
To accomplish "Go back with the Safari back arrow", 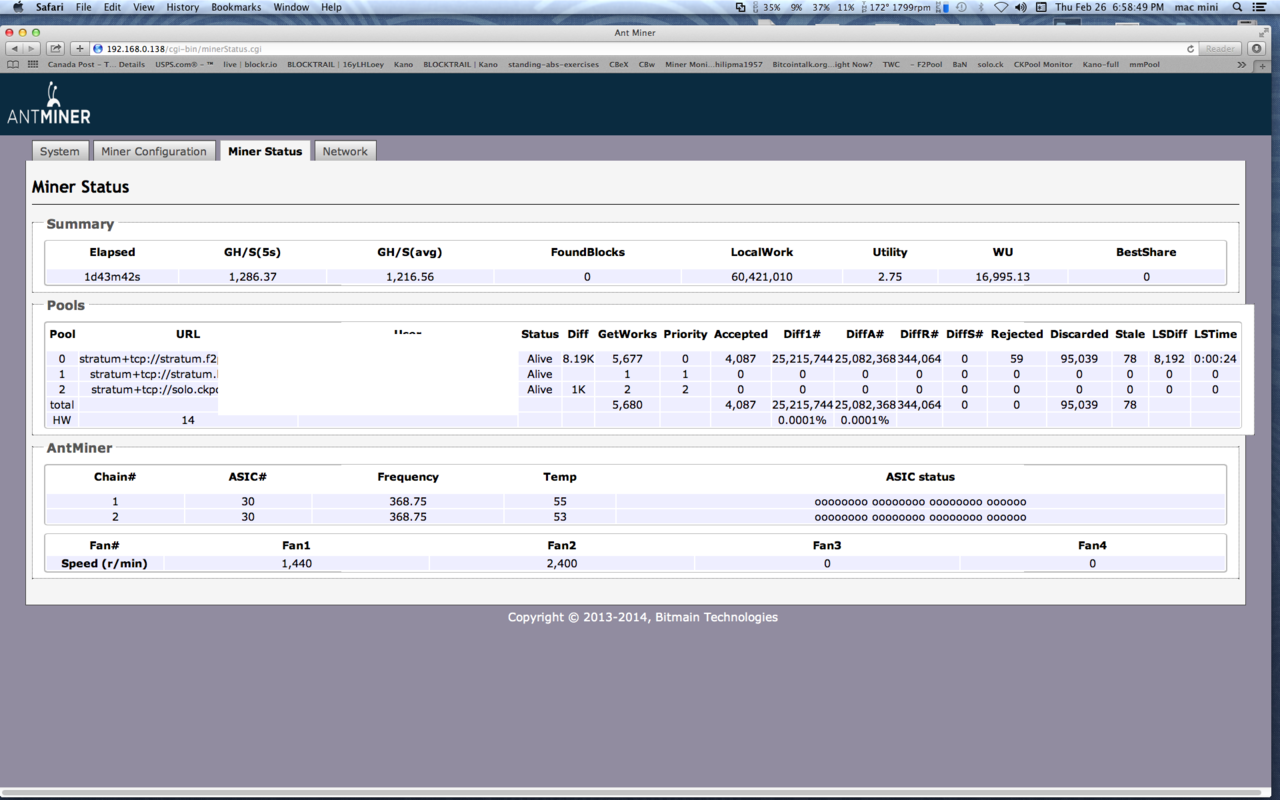I will pyautogui.click(x=15, y=48).
